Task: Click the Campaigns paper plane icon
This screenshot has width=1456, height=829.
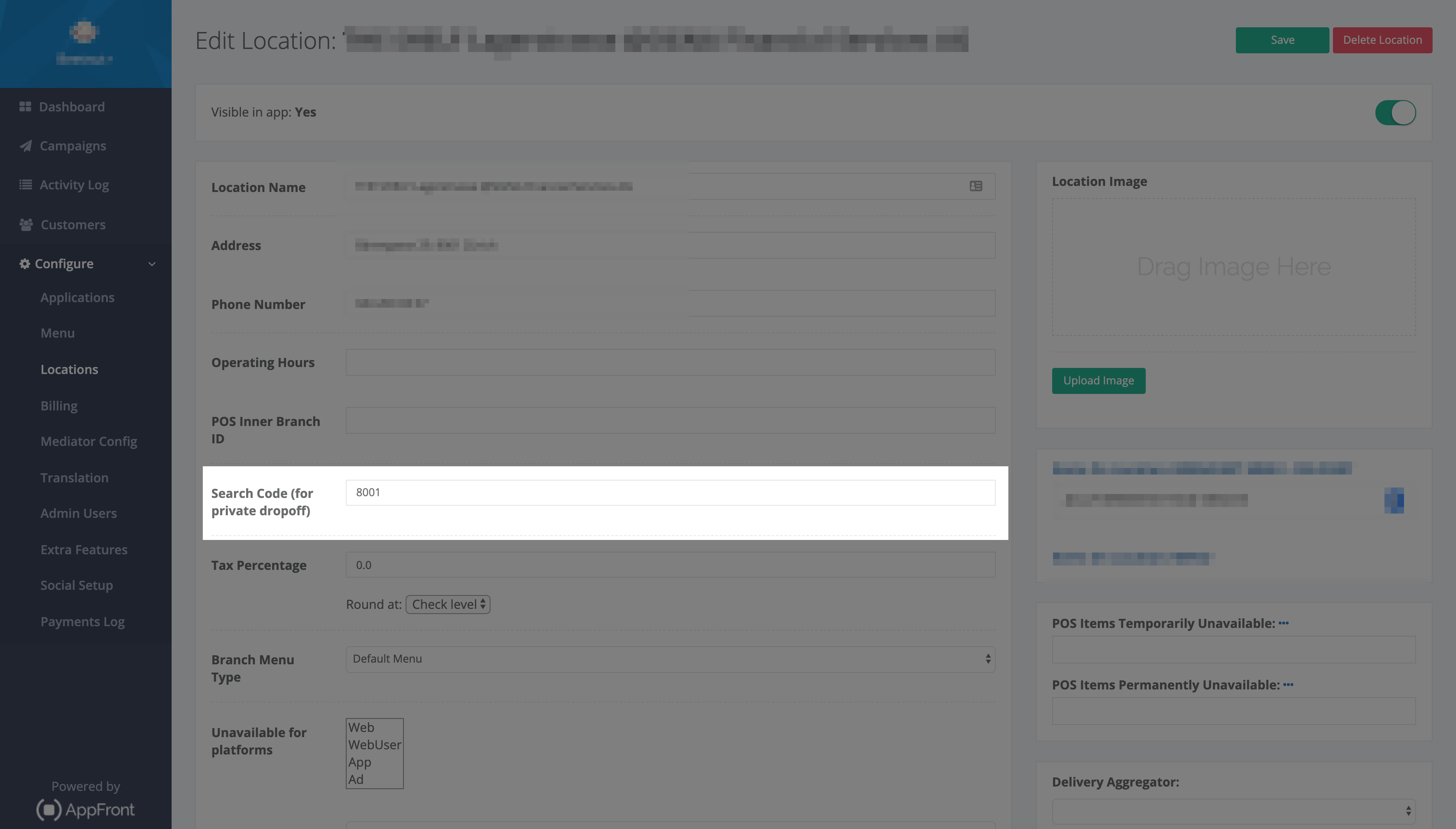Action: coord(26,146)
